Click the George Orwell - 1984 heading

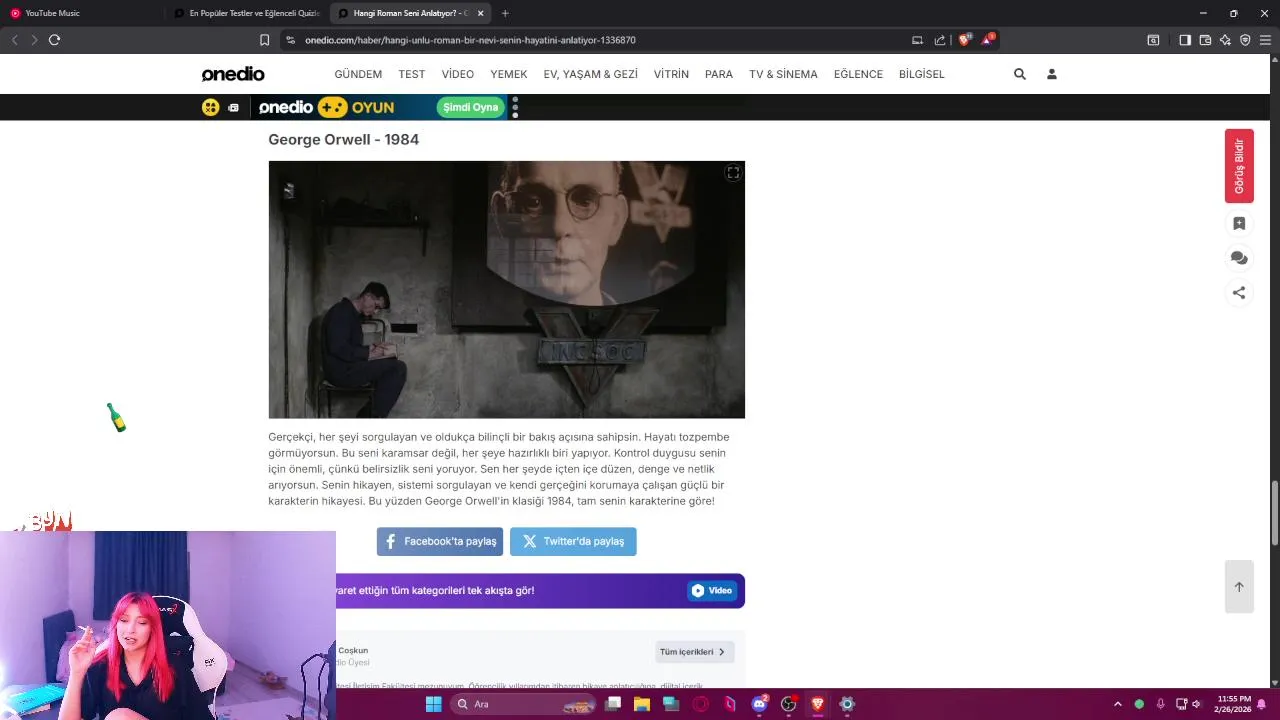click(x=343, y=139)
